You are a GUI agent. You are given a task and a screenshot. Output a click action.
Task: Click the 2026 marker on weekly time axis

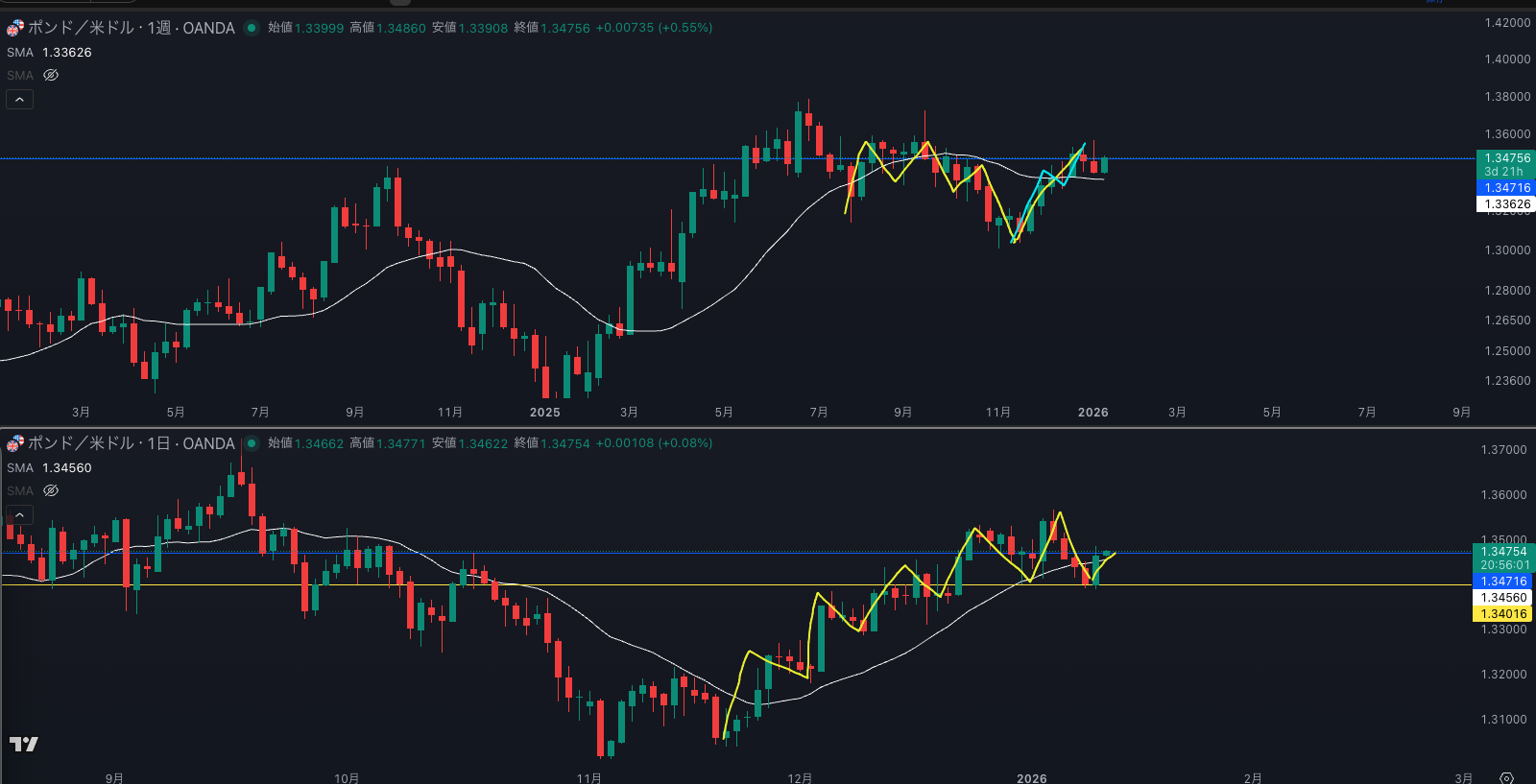1092,413
